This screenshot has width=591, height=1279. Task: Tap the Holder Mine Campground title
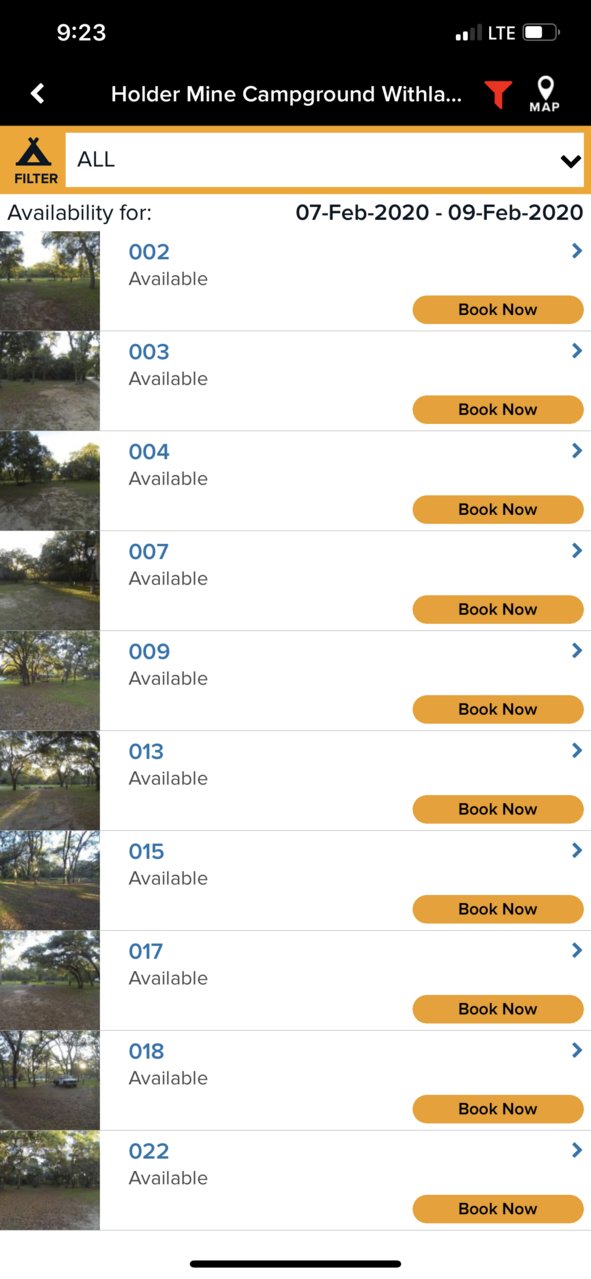[x=287, y=95]
